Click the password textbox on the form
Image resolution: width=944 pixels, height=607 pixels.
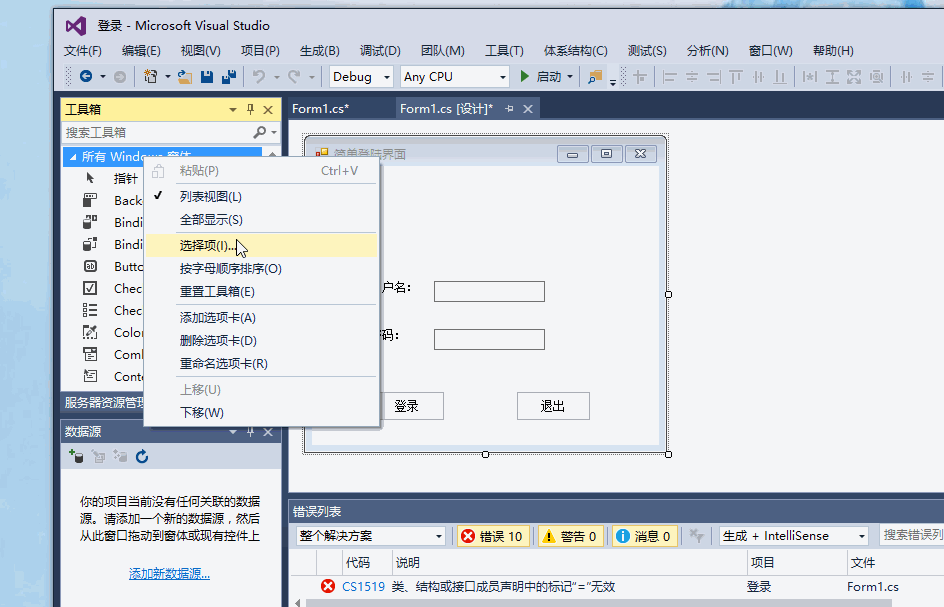pos(489,340)
